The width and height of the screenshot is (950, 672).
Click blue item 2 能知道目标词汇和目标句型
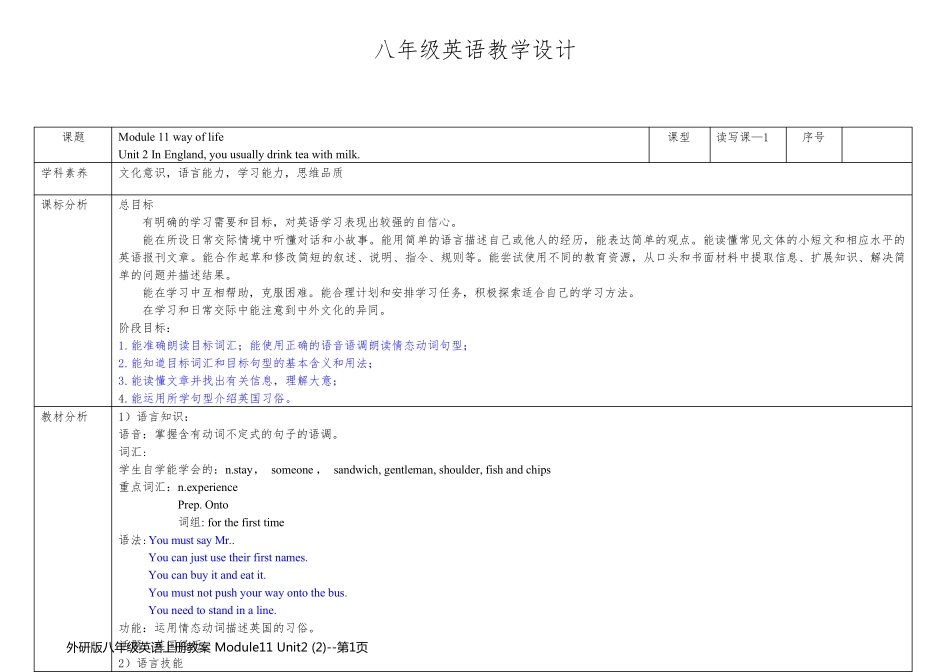[x=246, y=363]
